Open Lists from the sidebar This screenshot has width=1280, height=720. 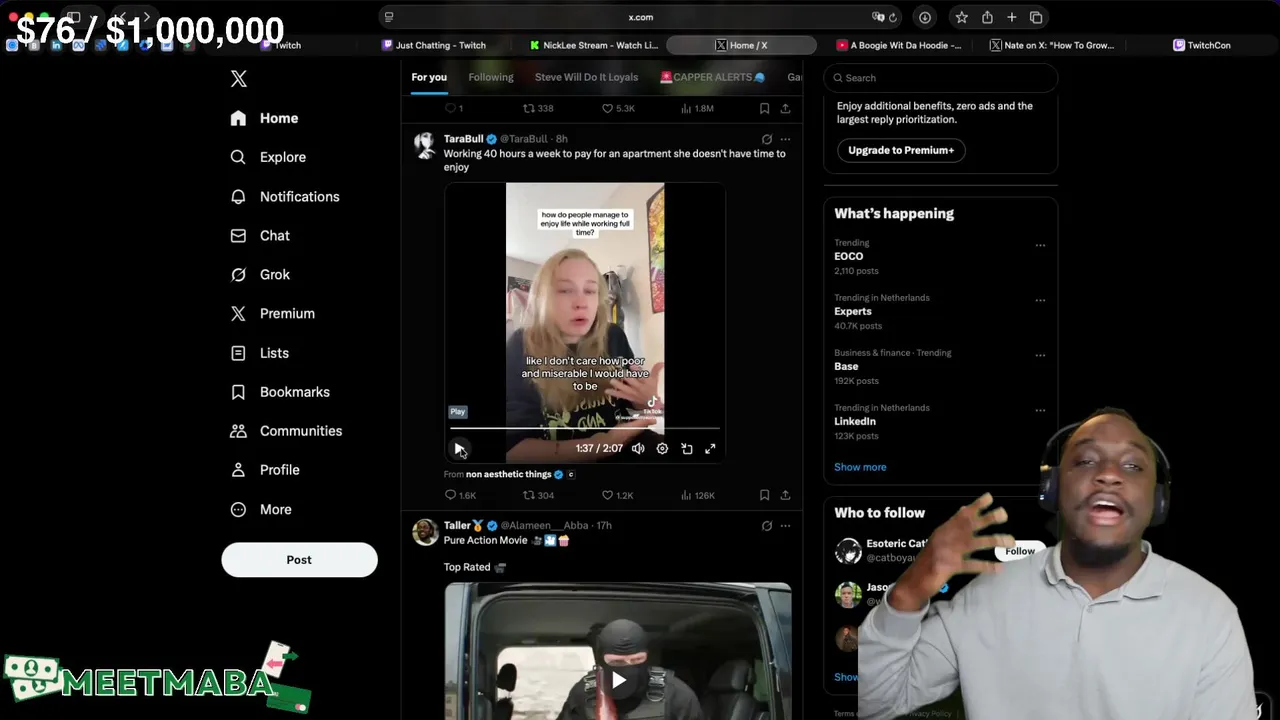click(259, 353)
